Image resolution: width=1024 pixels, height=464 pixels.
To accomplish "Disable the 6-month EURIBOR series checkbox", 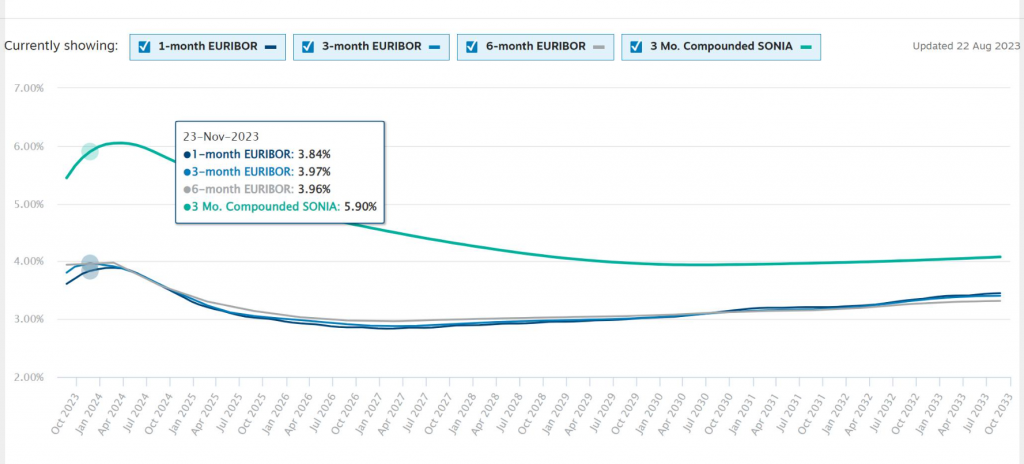I will tap(472, 47).
